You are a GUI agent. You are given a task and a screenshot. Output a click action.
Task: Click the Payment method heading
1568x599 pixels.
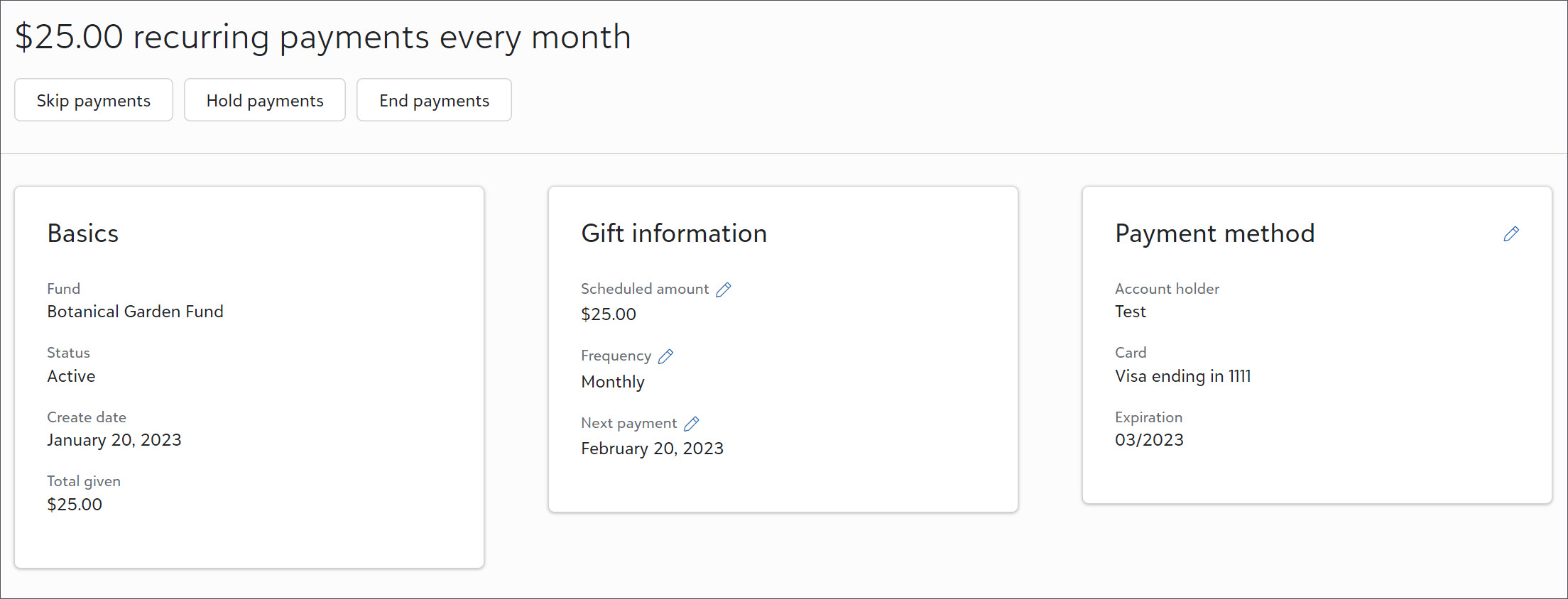click(x=1215, y=233)
